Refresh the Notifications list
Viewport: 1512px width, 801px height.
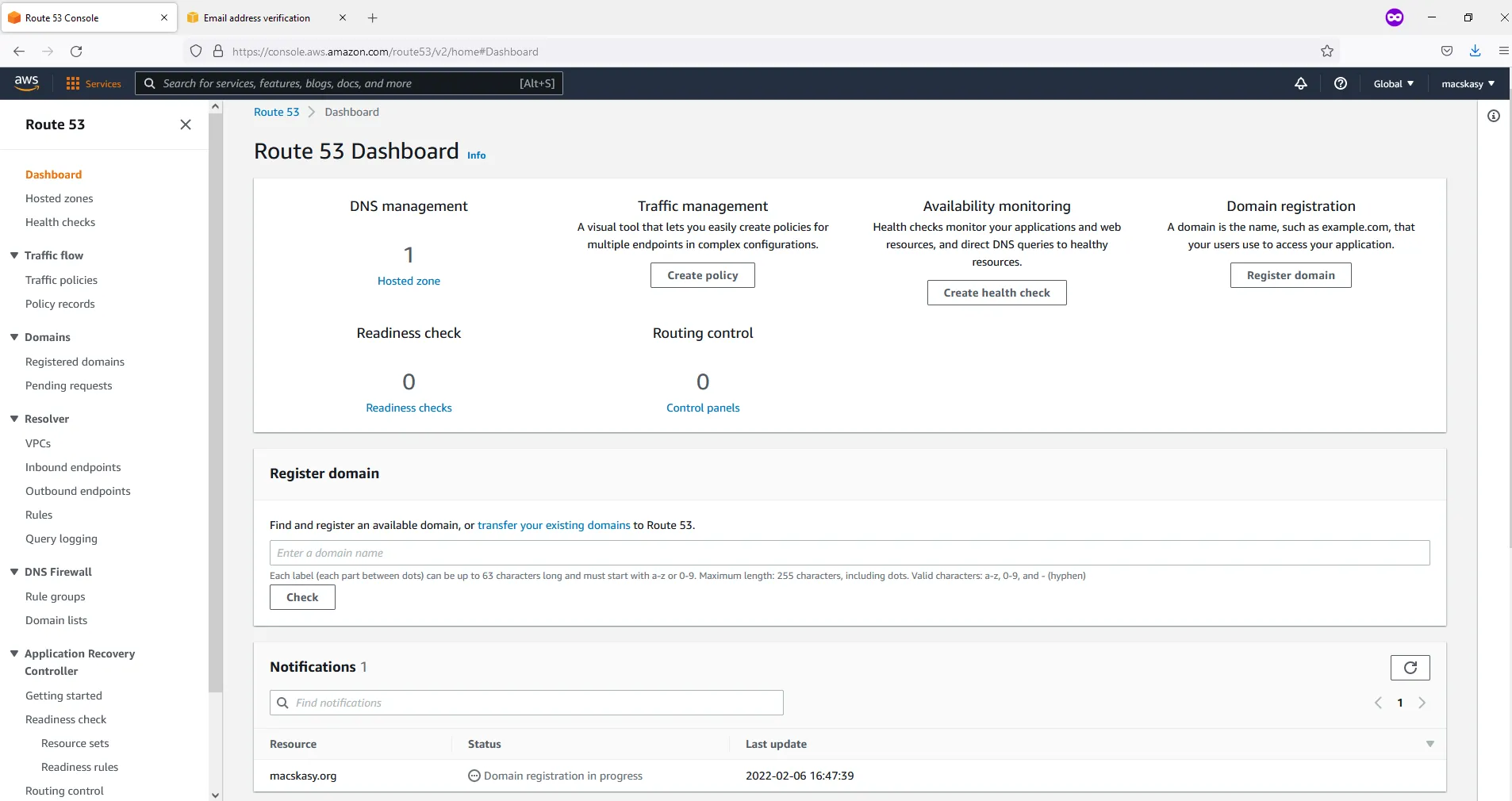1410,668
